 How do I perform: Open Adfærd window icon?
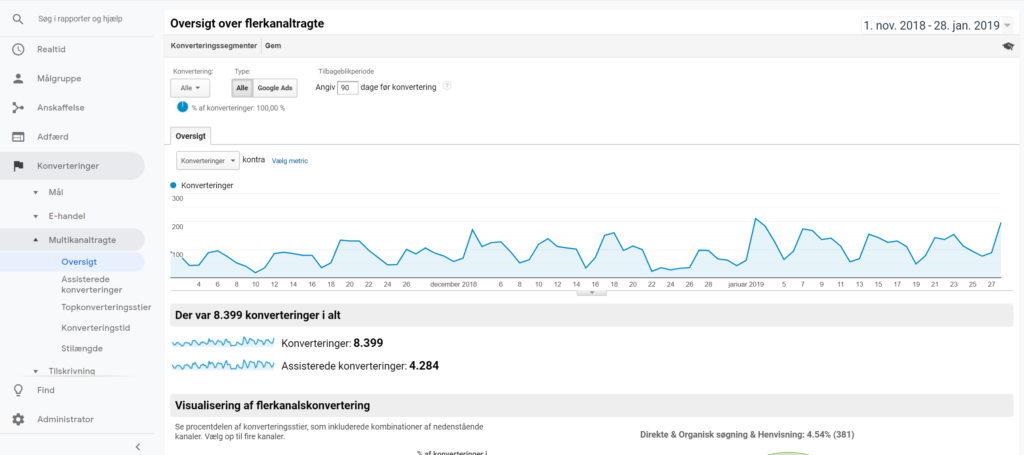point(18,137)
